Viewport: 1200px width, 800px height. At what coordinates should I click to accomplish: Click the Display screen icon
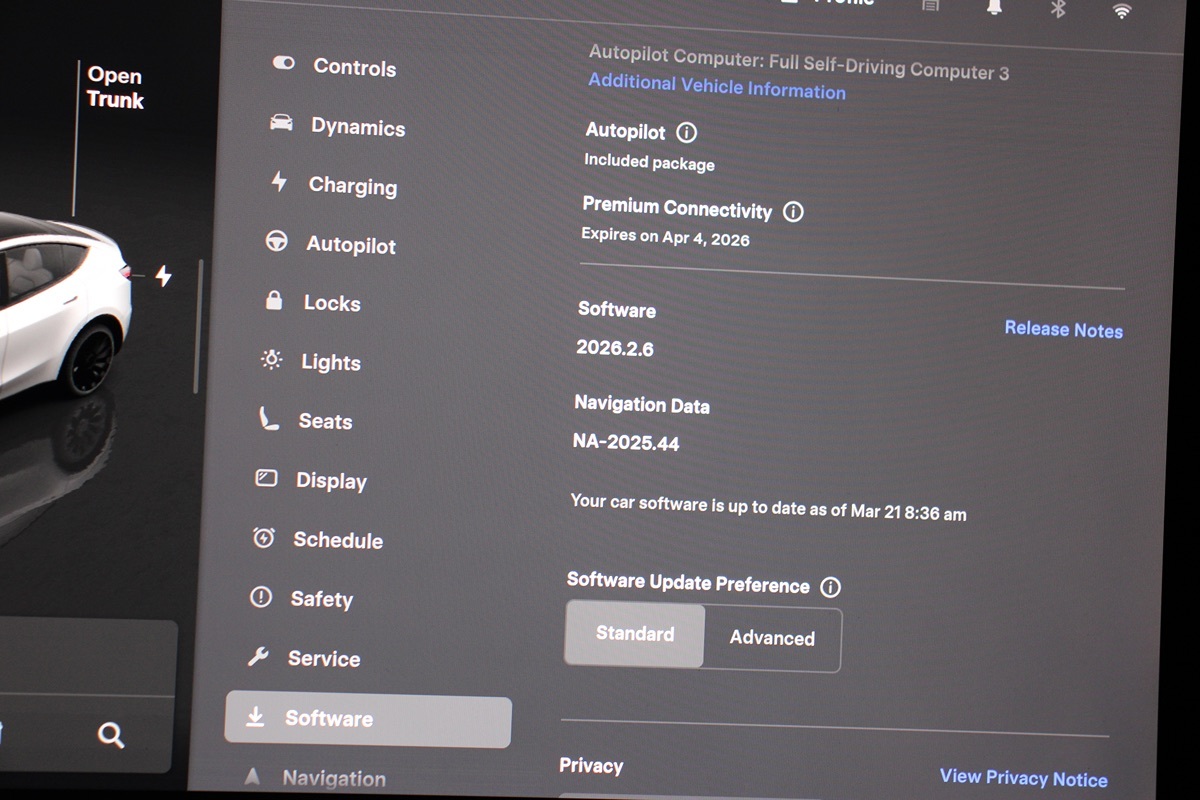[266, 478]
